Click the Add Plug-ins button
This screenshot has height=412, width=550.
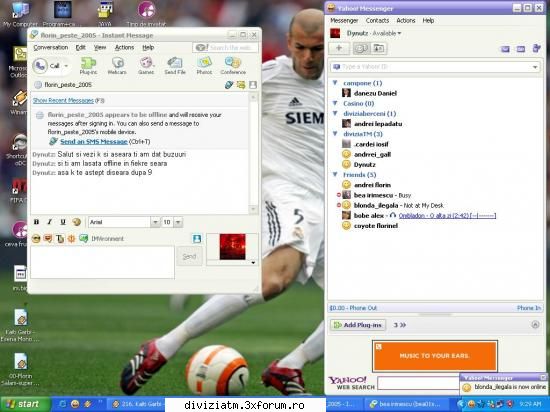pyautogui.click(x=358, y=325)
